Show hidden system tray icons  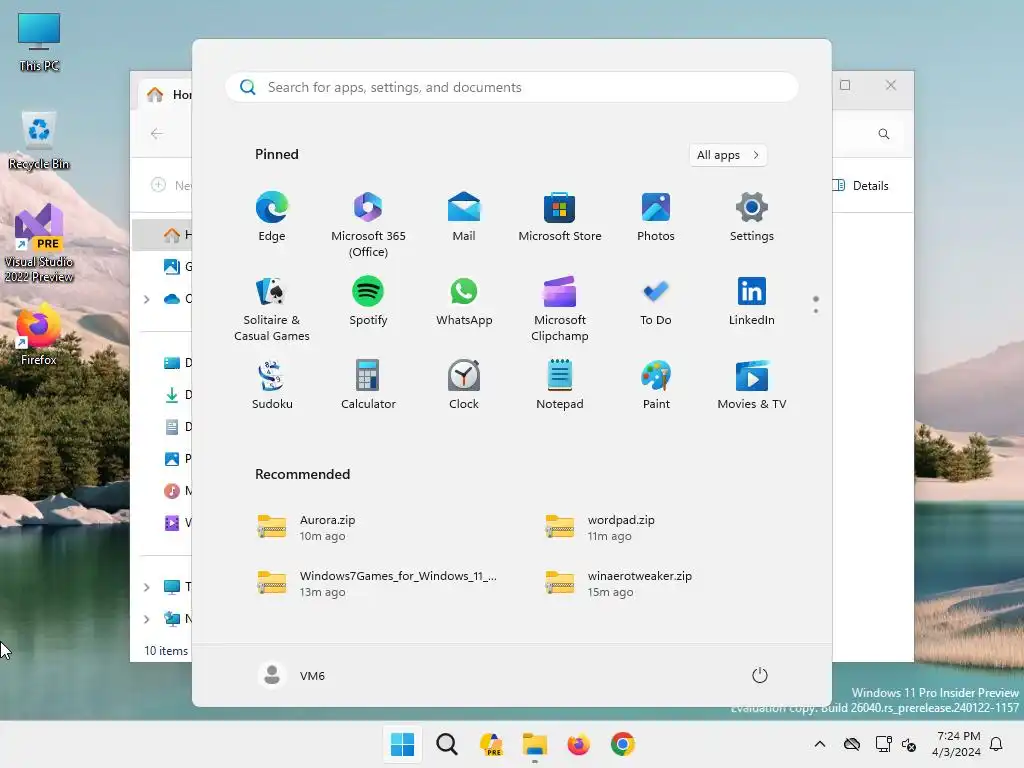click(820, 744)
